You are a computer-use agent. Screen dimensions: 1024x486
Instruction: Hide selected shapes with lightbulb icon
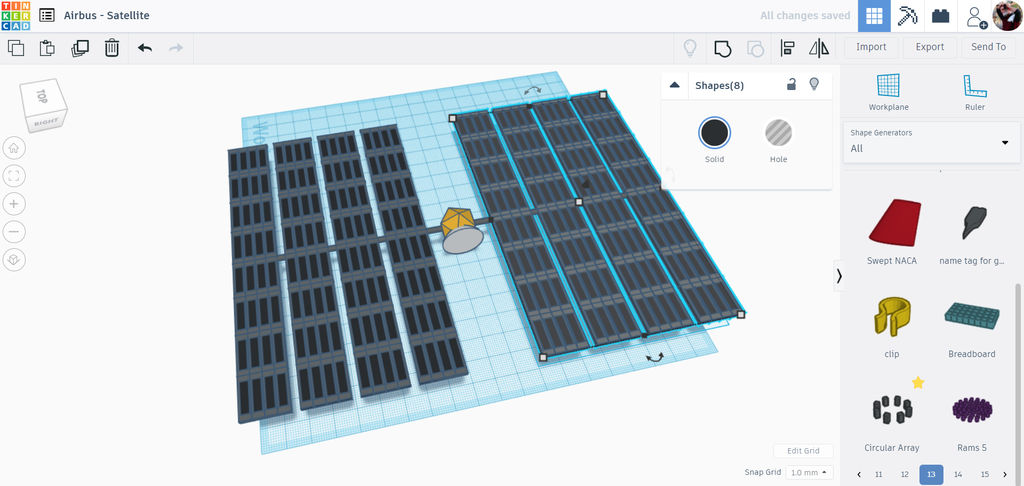(x=814, y=84)
